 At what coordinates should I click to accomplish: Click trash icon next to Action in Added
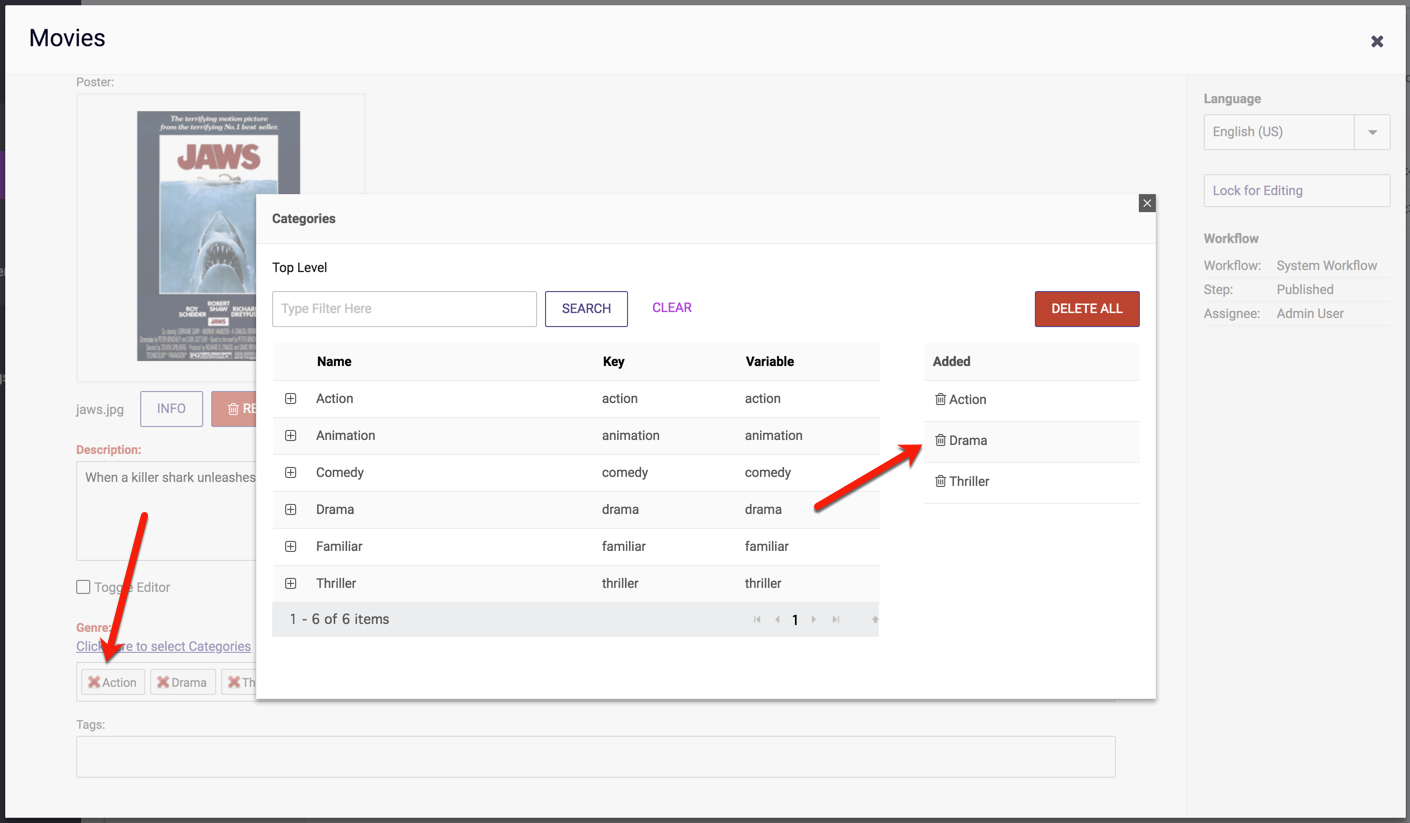click(940, 399)
